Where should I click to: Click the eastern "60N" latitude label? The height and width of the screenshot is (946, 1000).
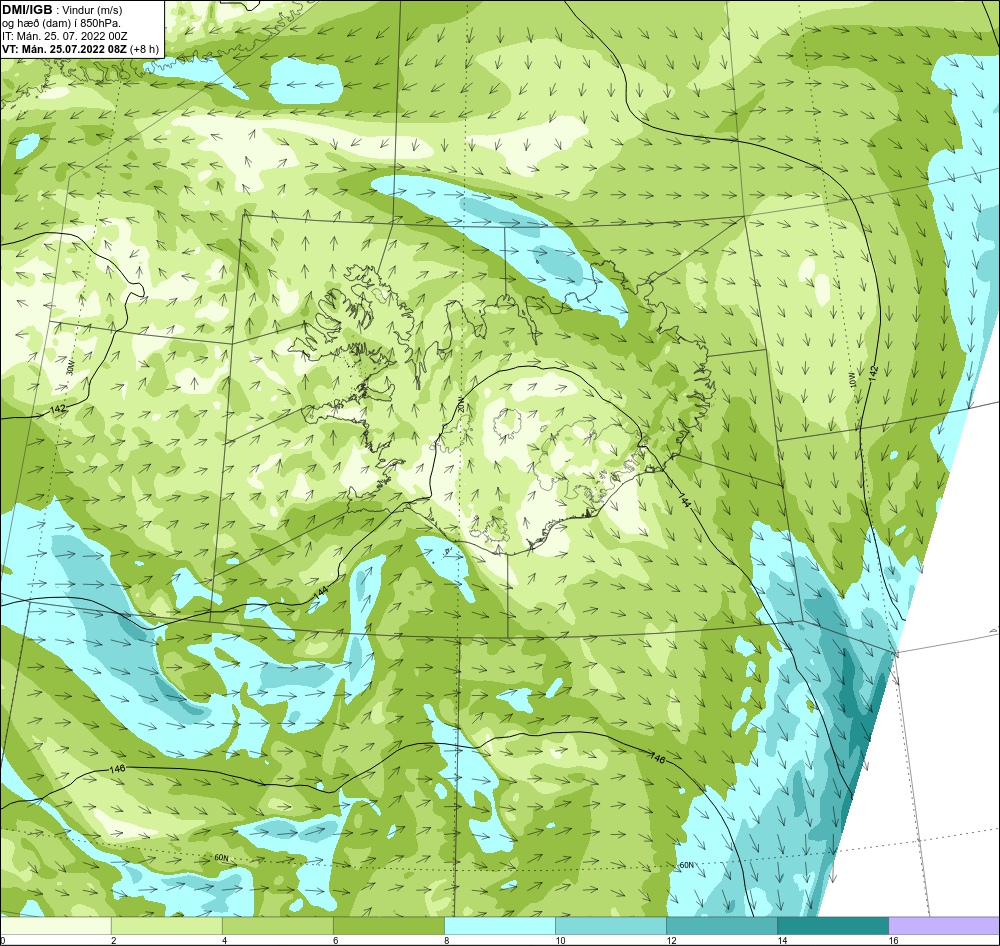pos(686,866)
